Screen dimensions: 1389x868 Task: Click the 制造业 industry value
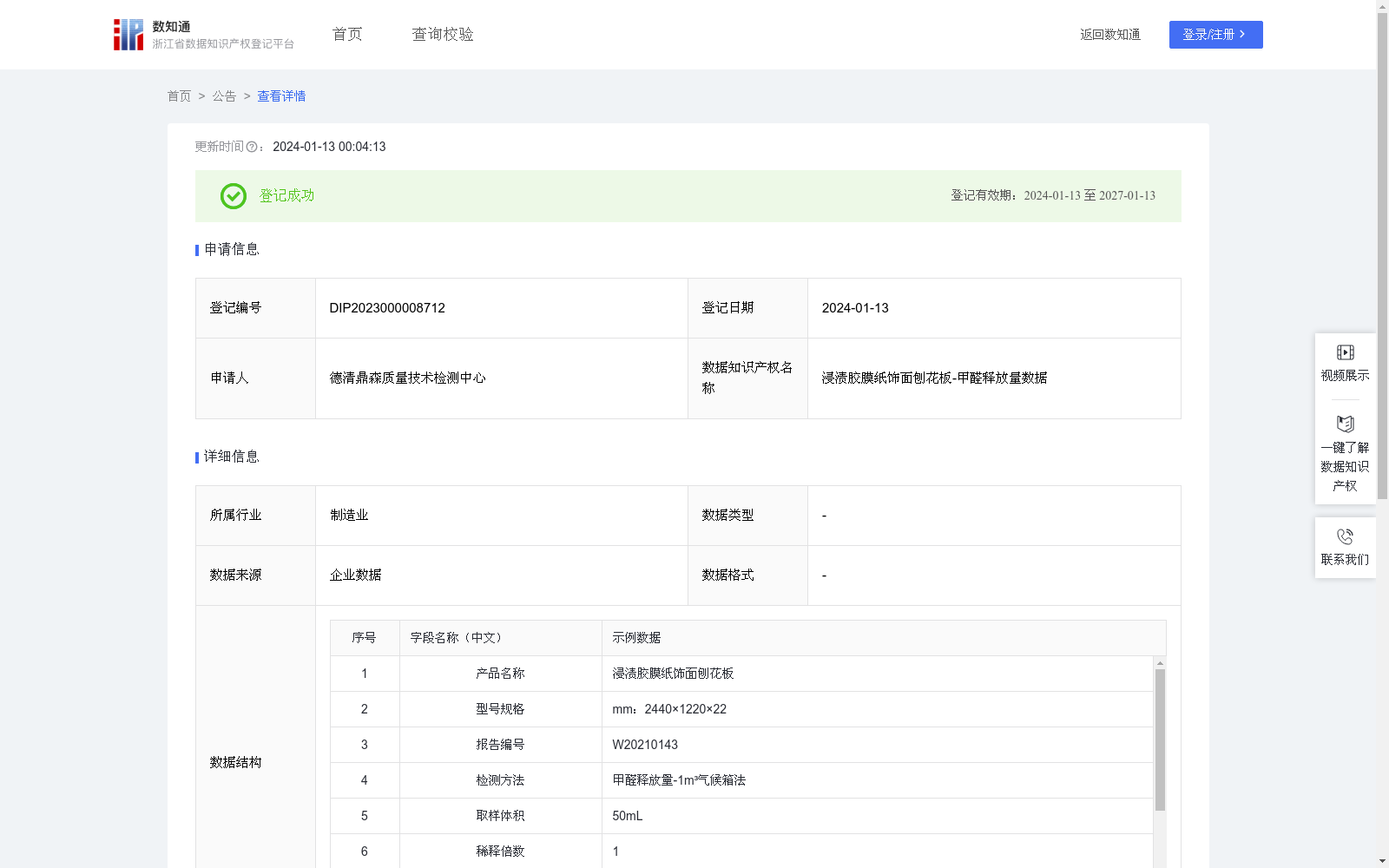349,516
